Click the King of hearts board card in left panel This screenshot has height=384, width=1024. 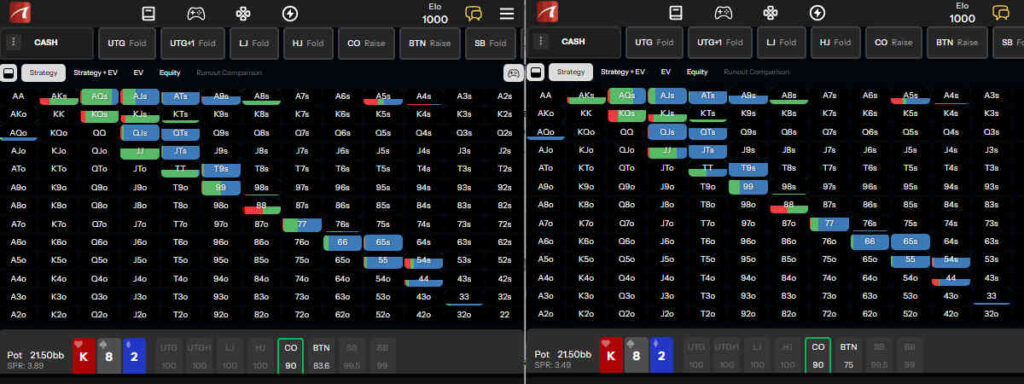pyautogui.click(x=84, y=356)
